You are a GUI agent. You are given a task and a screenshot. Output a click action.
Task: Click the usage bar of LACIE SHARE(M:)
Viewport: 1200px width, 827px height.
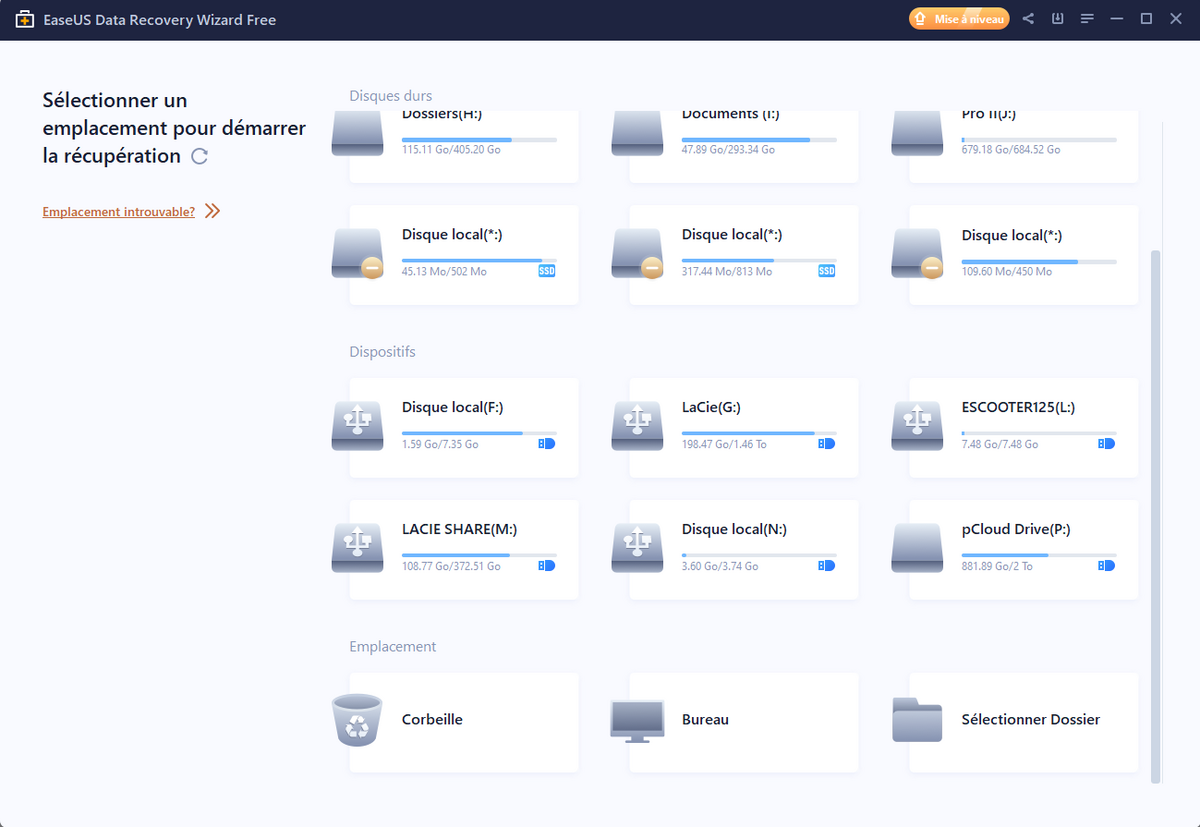[x=479, y=555]
